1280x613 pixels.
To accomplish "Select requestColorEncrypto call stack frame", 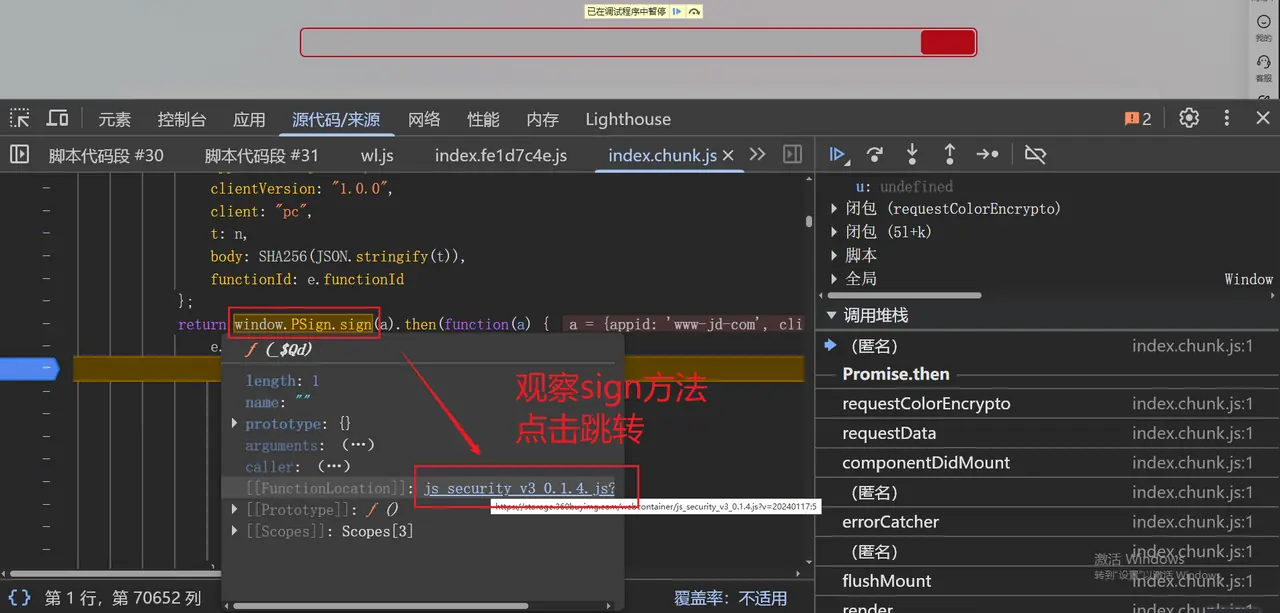I will click(x=926, y=404).
